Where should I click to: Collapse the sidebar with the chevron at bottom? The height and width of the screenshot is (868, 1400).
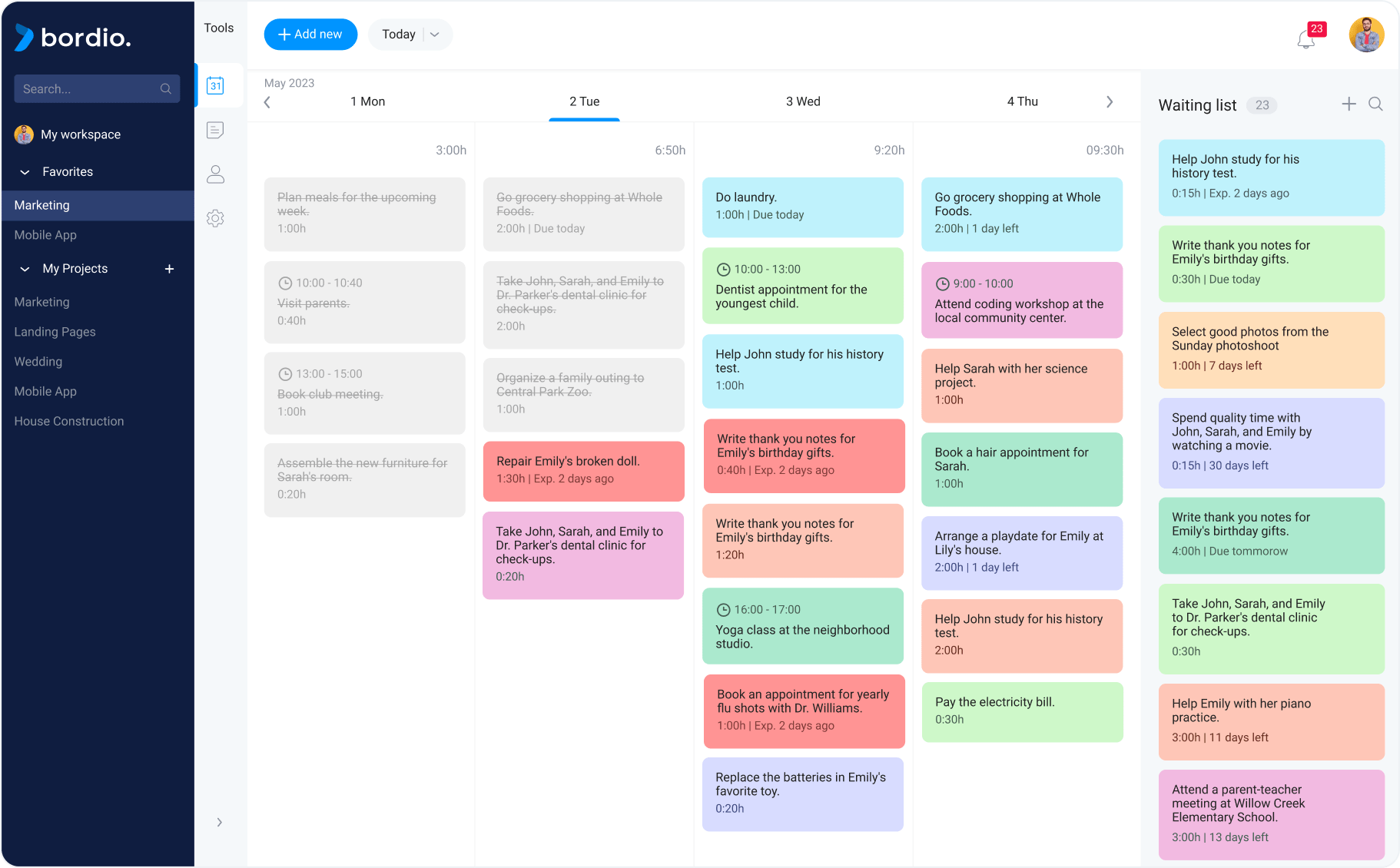point(219,822)
